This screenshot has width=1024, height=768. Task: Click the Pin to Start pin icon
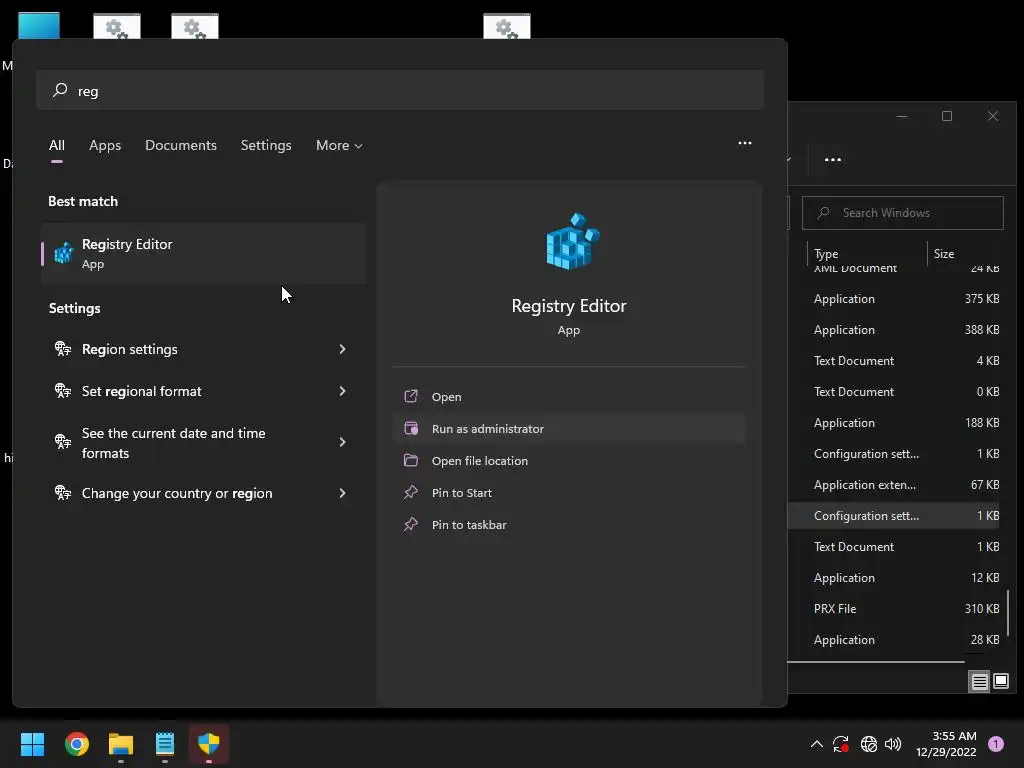tap(411, 492)
